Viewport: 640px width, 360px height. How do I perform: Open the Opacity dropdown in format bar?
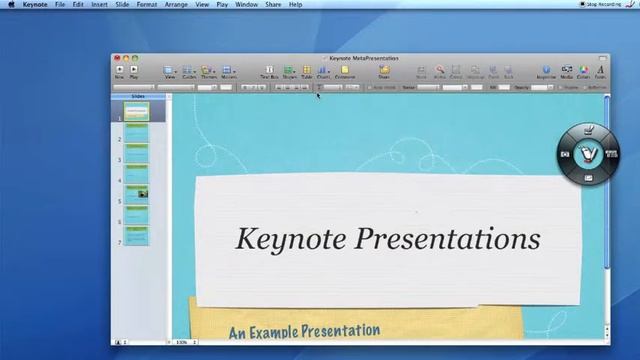pyautogui.click(x=542, y=87)
